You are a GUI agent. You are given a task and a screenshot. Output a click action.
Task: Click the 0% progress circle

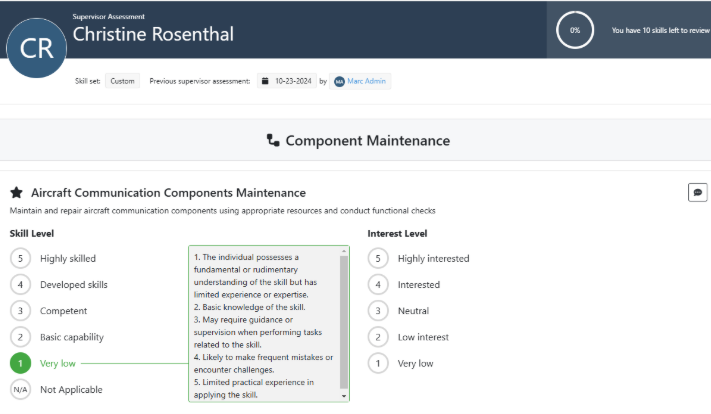click(575, 30)
